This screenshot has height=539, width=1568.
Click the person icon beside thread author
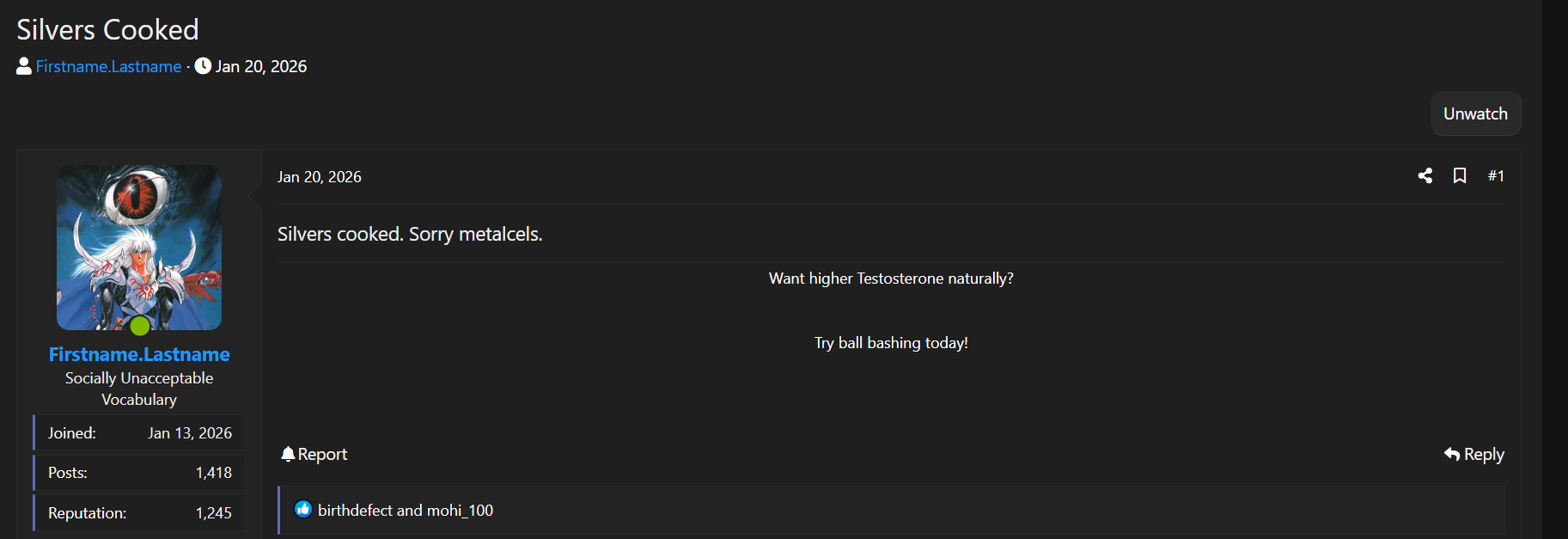[x=24, y=66]
